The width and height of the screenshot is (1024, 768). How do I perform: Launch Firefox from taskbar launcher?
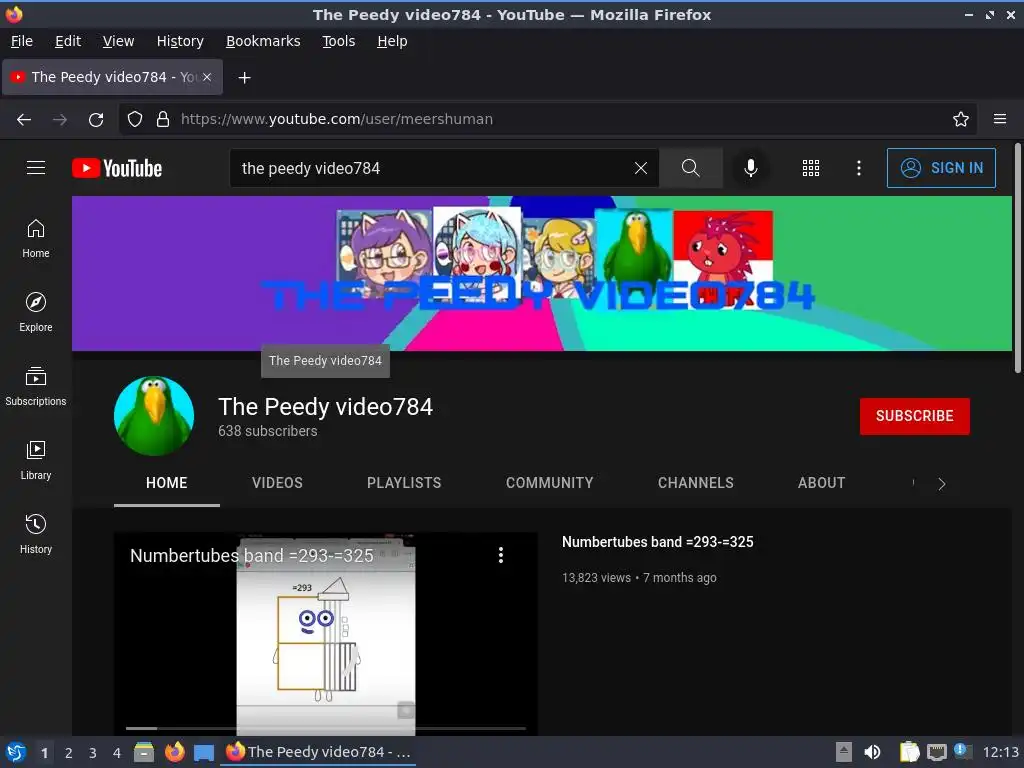pyautogui.click(x=175, y=752)
